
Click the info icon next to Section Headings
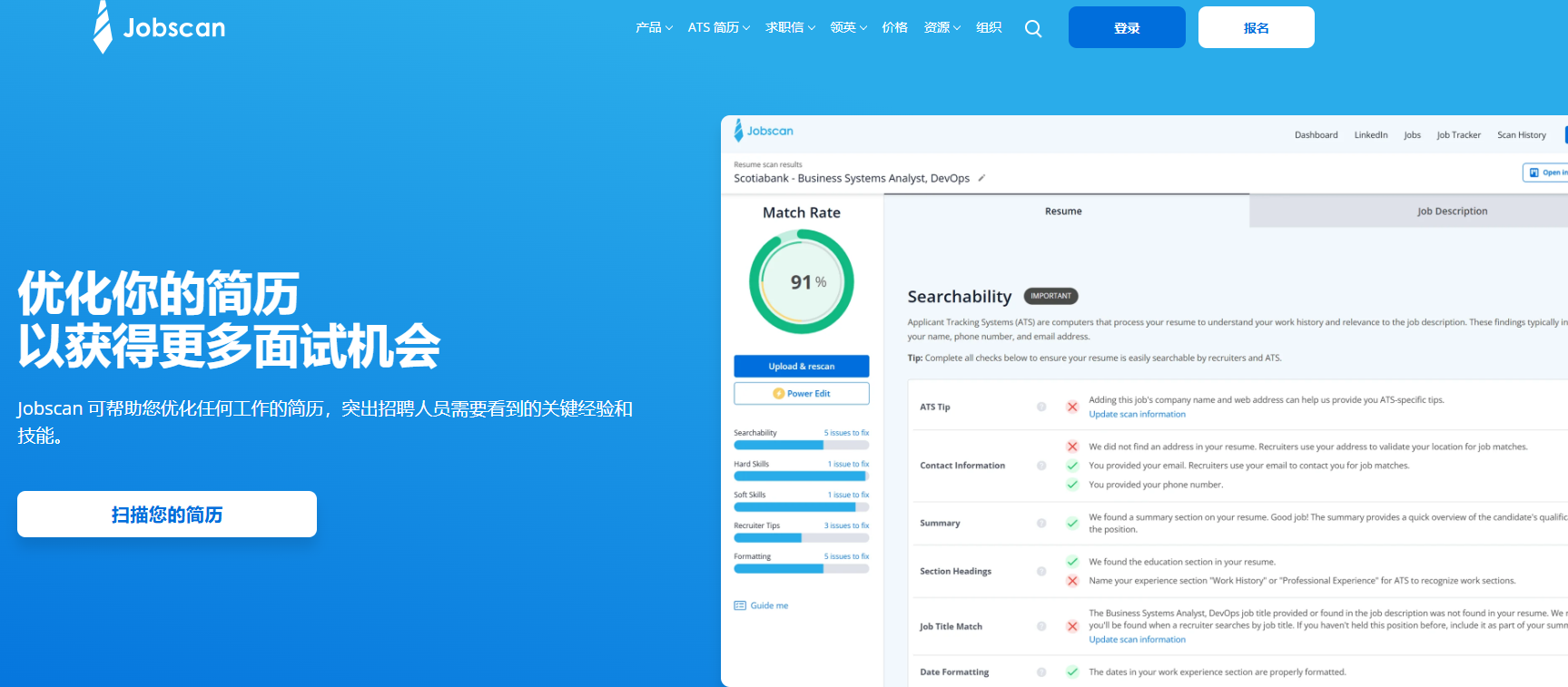point(1041,571)
